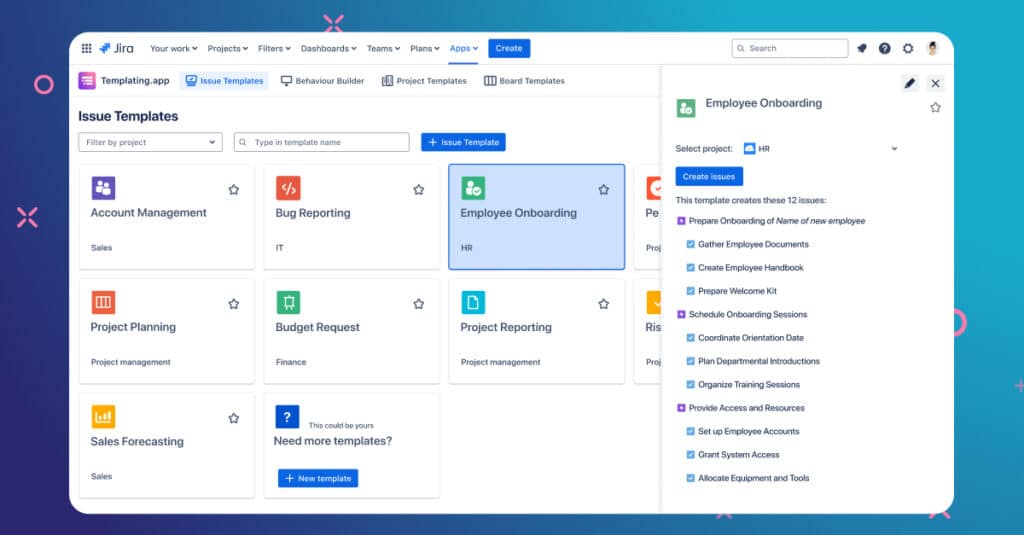1024x535 pixels.
Task: Click the Project Reporting document icon
Action: coord(473,302)
